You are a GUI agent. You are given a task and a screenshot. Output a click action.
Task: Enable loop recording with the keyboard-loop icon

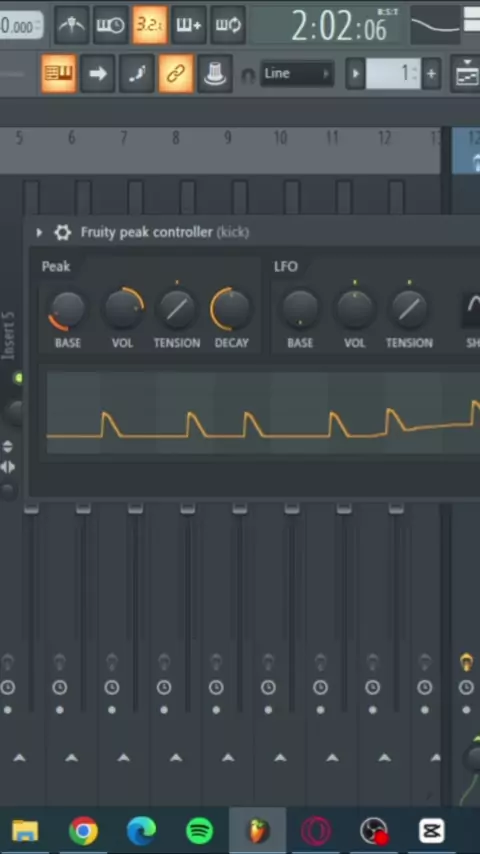click(228, 25)
